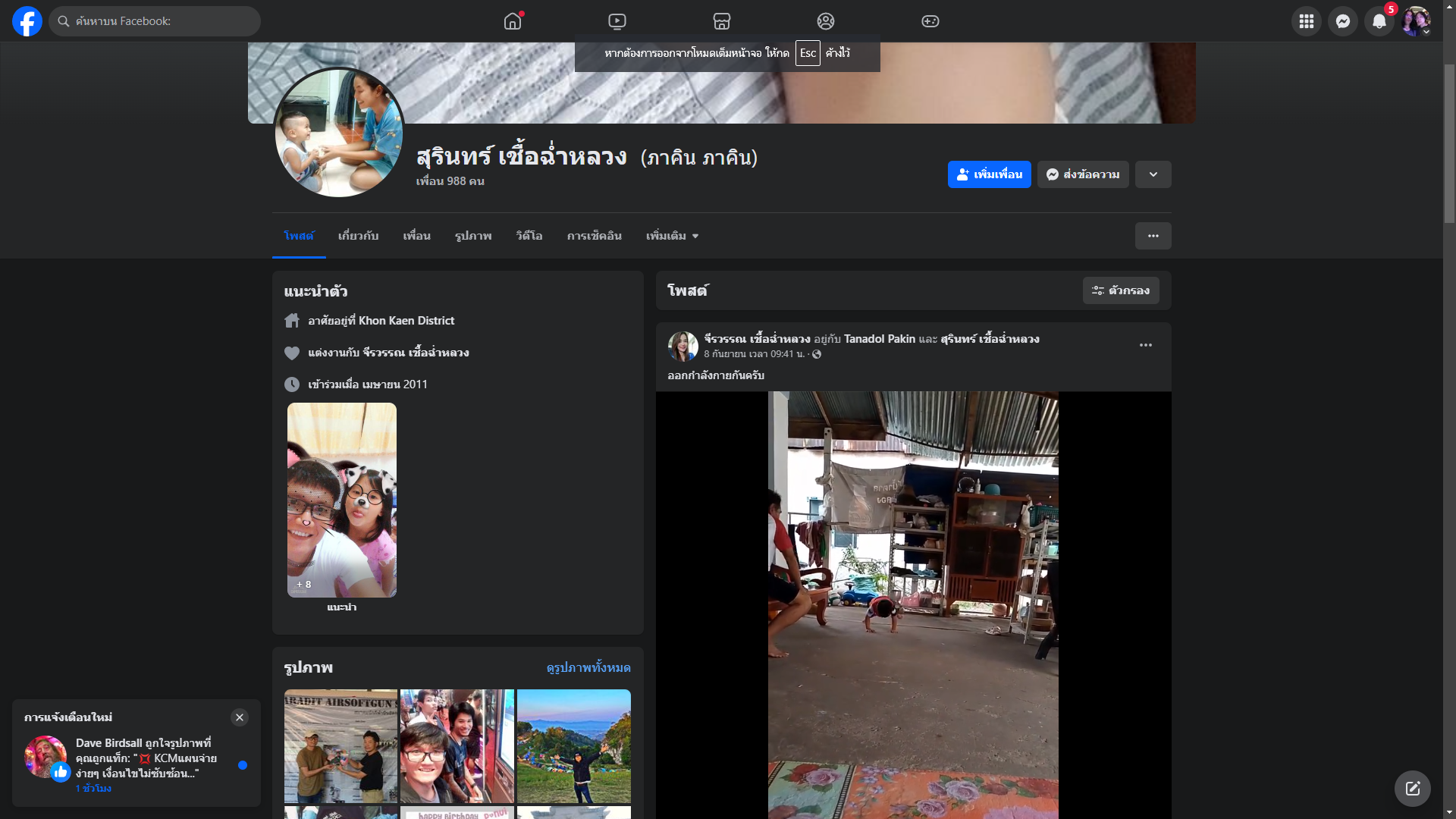Switch to the รูปภาพ tab
The height and width of the screenshot is (819, 1456).
(x=473, y=236)
